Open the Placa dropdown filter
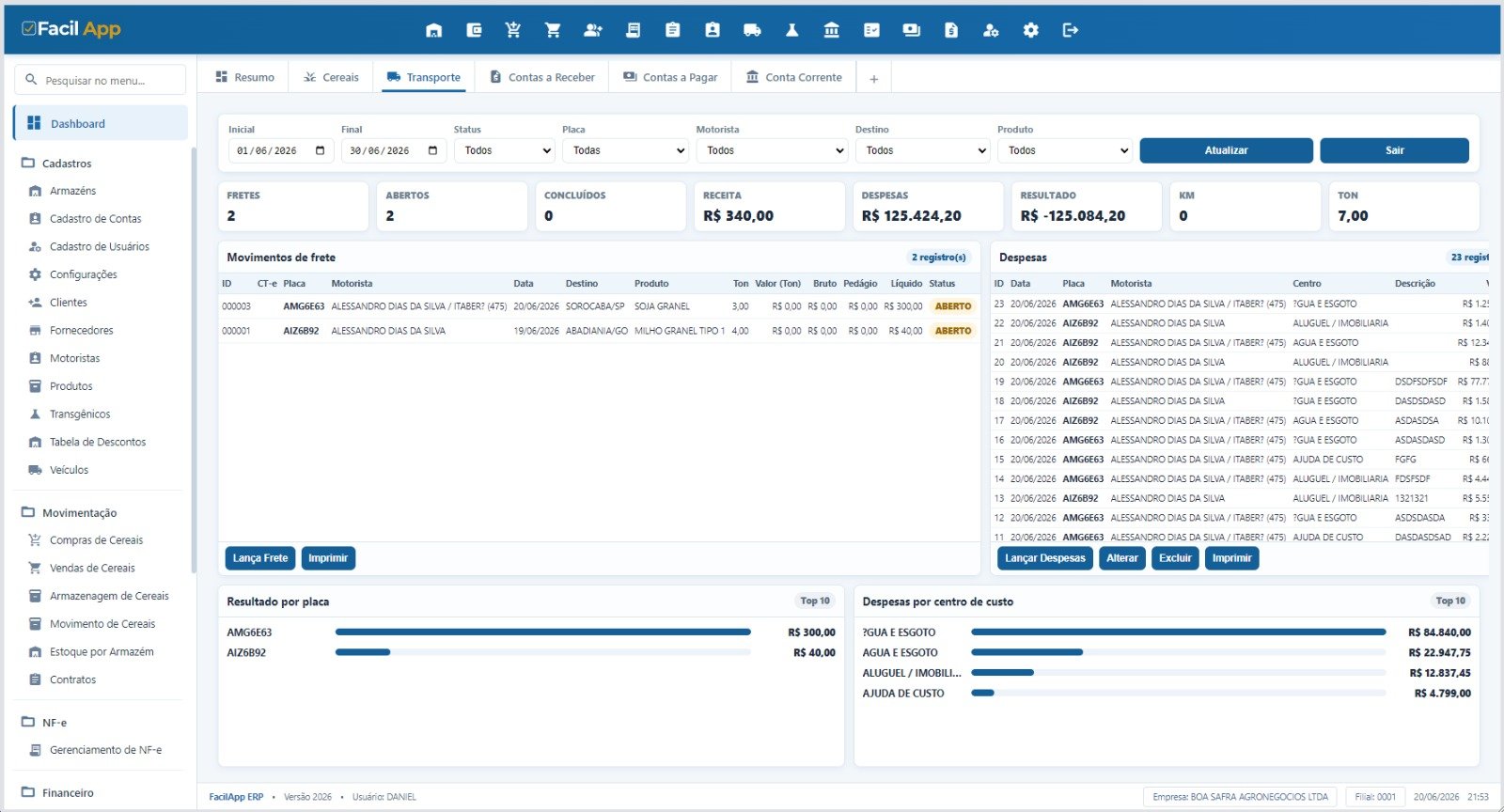This screenshot has width=1504, height=812. 626,150
